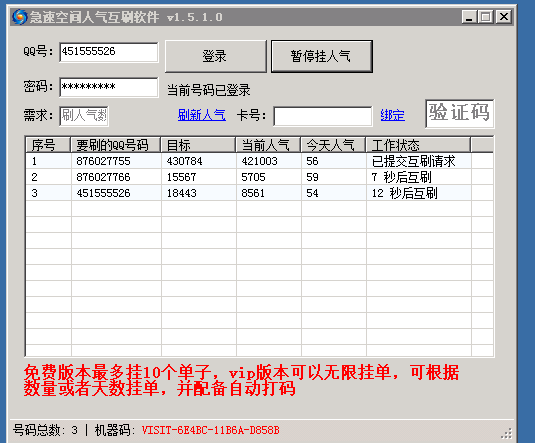
Task: Maximize the window
Action: point(486,17)
